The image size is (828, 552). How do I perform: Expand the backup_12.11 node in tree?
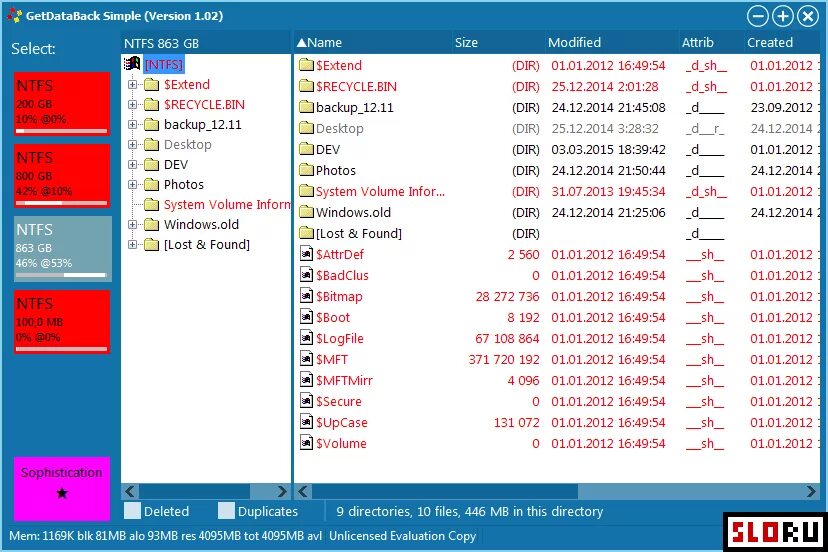click(133, 125)
